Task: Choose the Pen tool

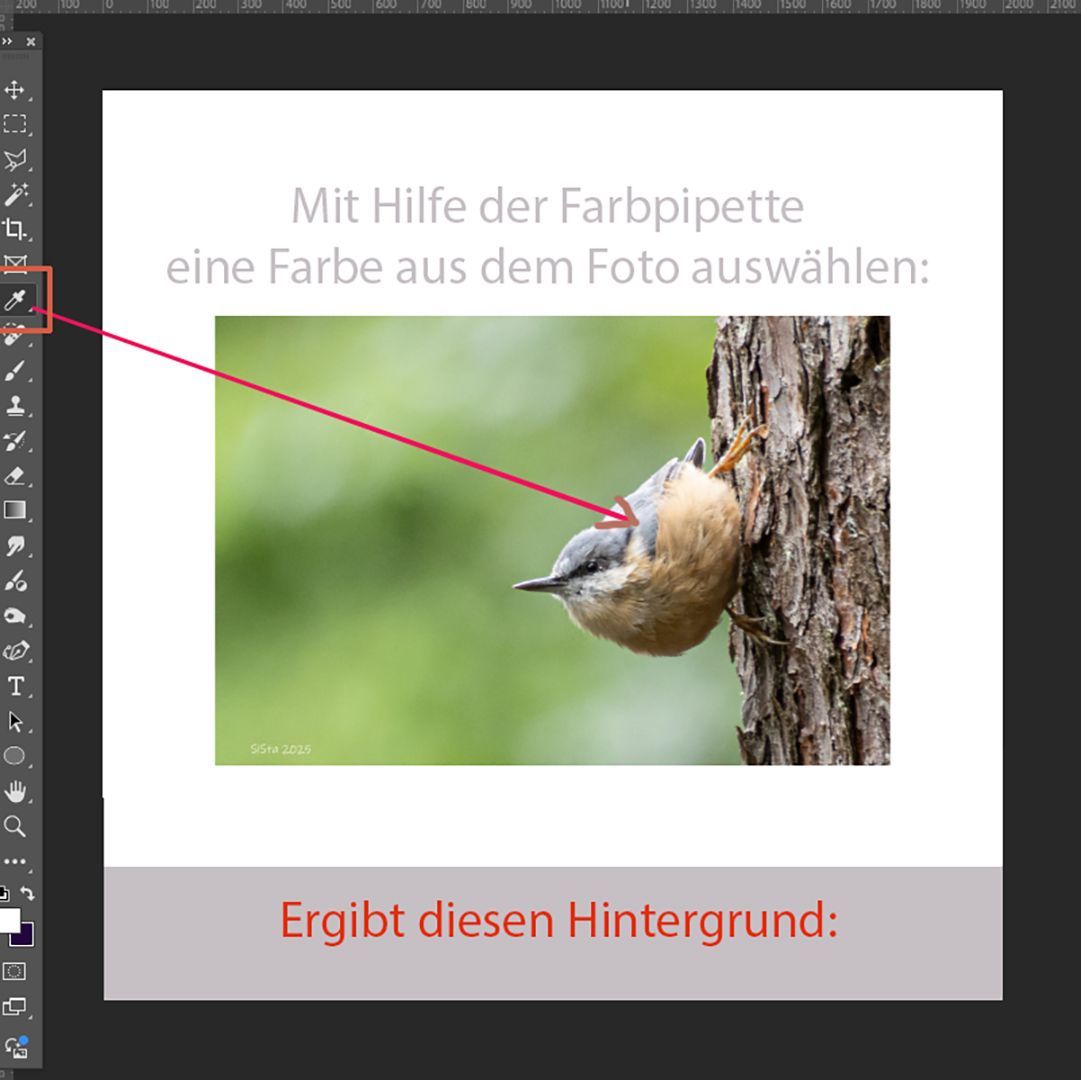Action: [15, 651]
